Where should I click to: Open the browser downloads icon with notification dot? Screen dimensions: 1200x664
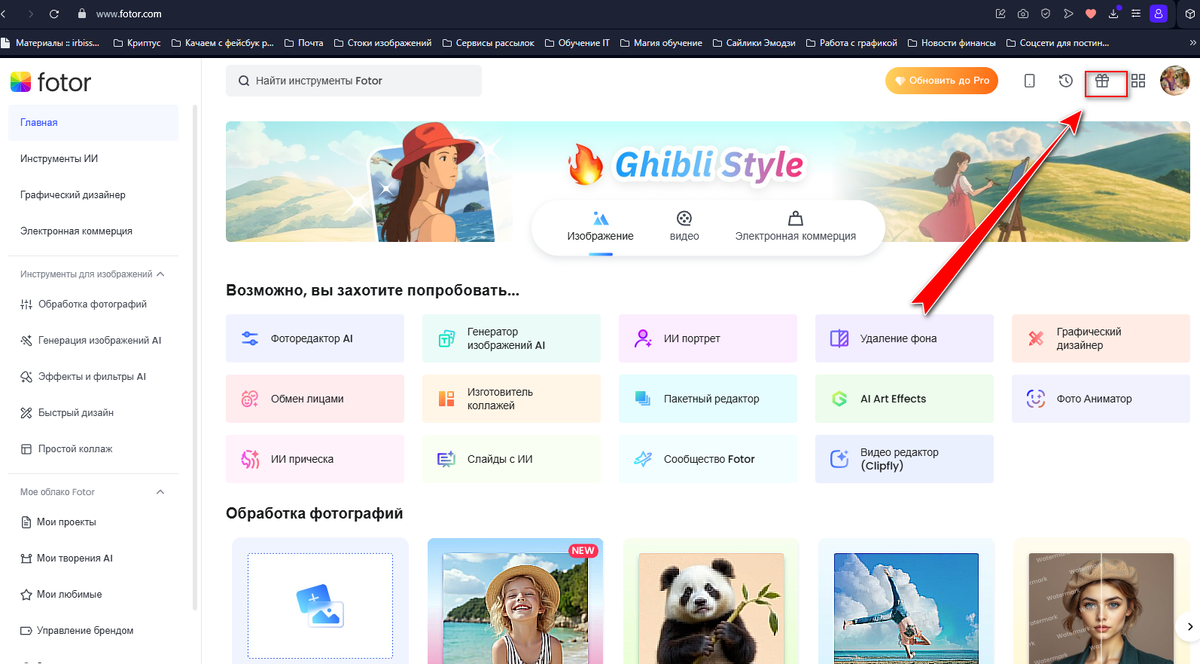(1112, 14)
